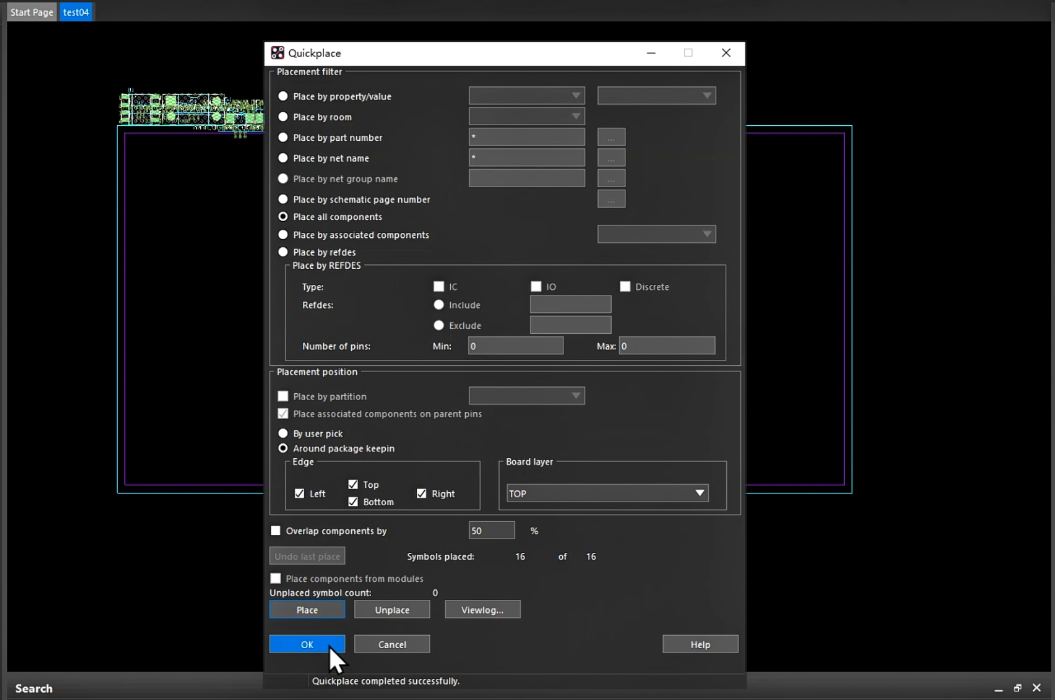This screenshot has width=1055, height=700.
Task: Enable the IO type checkbox
Action: point(536,287)
